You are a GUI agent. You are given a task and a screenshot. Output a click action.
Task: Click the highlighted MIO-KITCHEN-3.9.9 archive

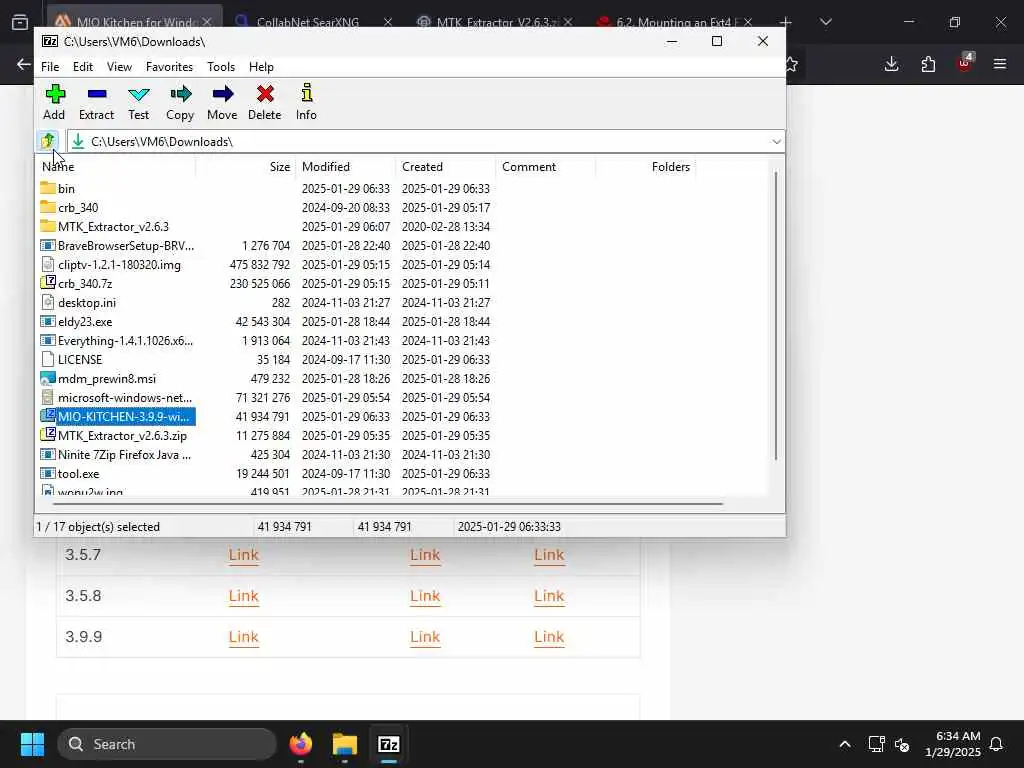click(118, 417)
